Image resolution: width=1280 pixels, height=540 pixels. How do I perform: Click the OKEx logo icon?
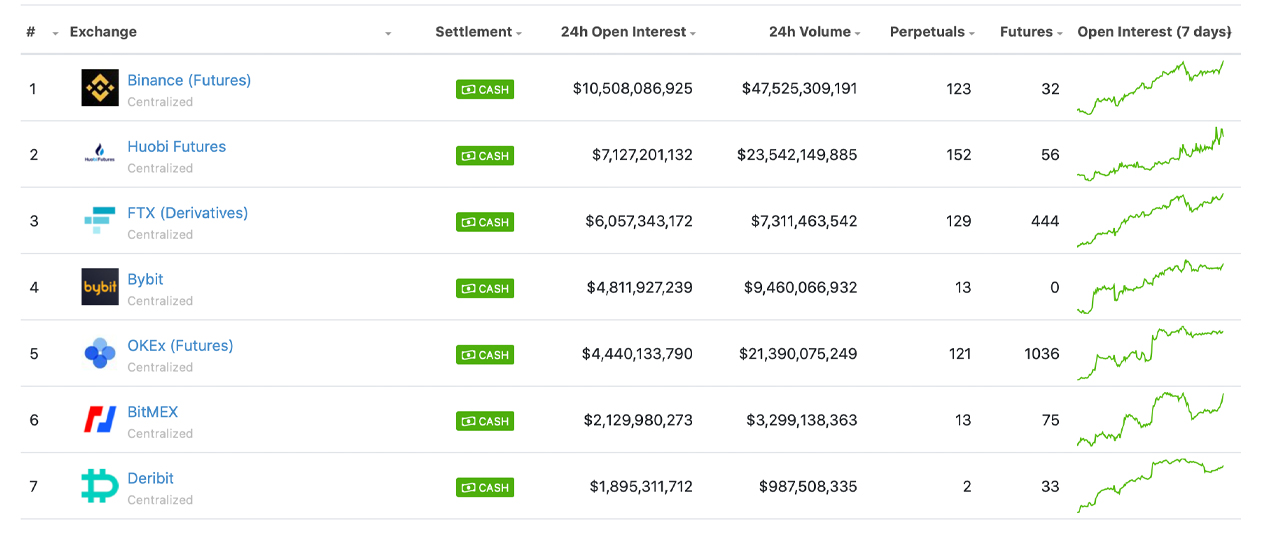100,353
